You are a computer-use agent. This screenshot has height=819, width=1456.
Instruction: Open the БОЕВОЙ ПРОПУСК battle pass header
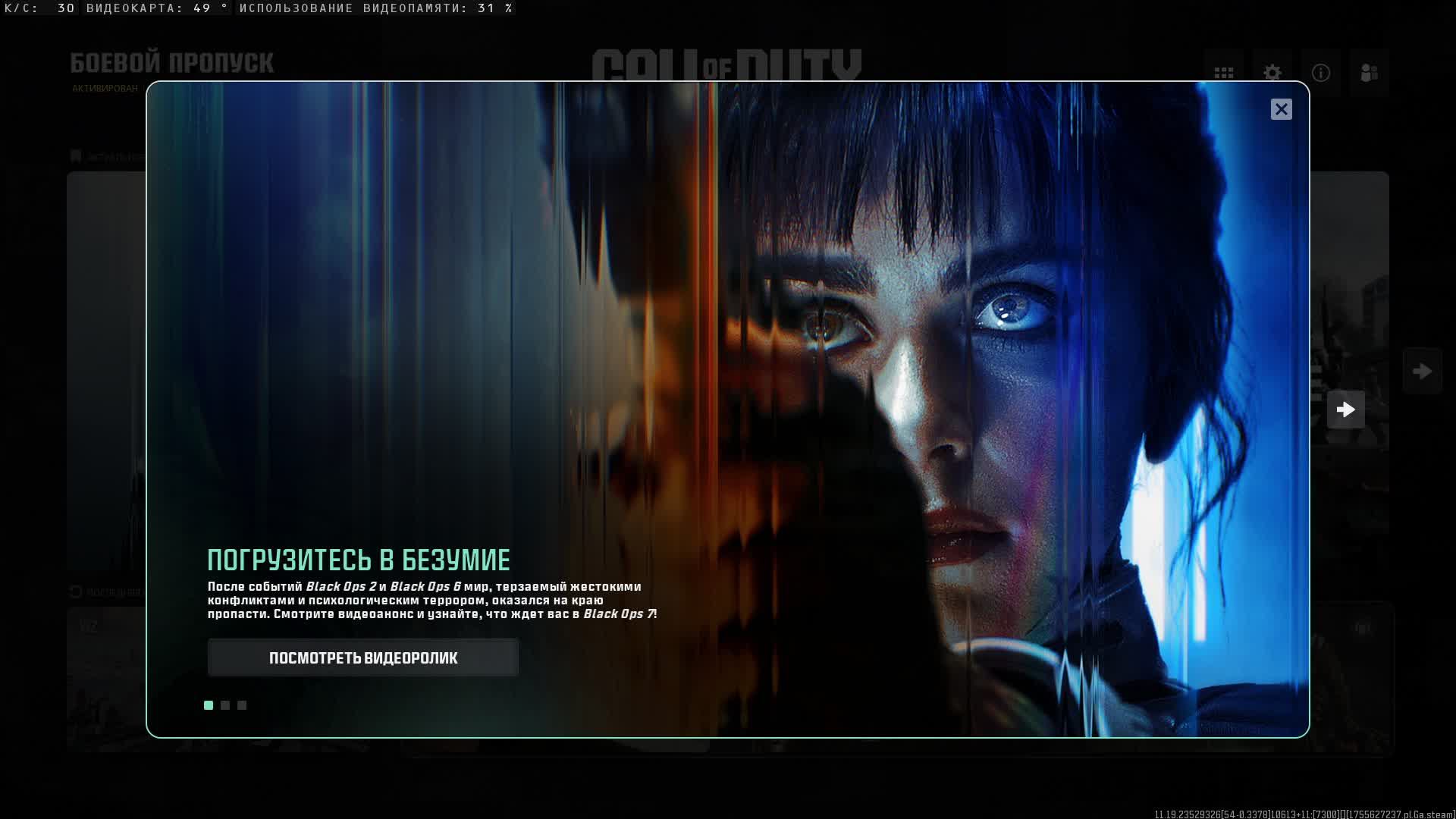pyautogui.click(x=171, y=63)
